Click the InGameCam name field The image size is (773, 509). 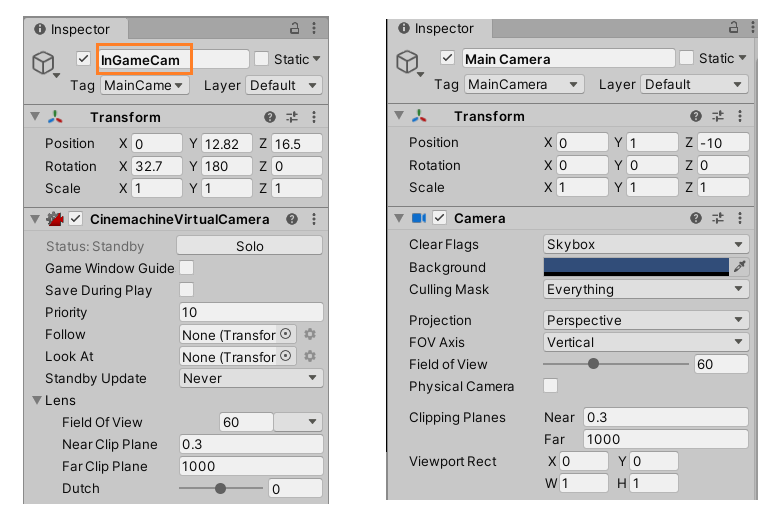[x=172, y=60]
